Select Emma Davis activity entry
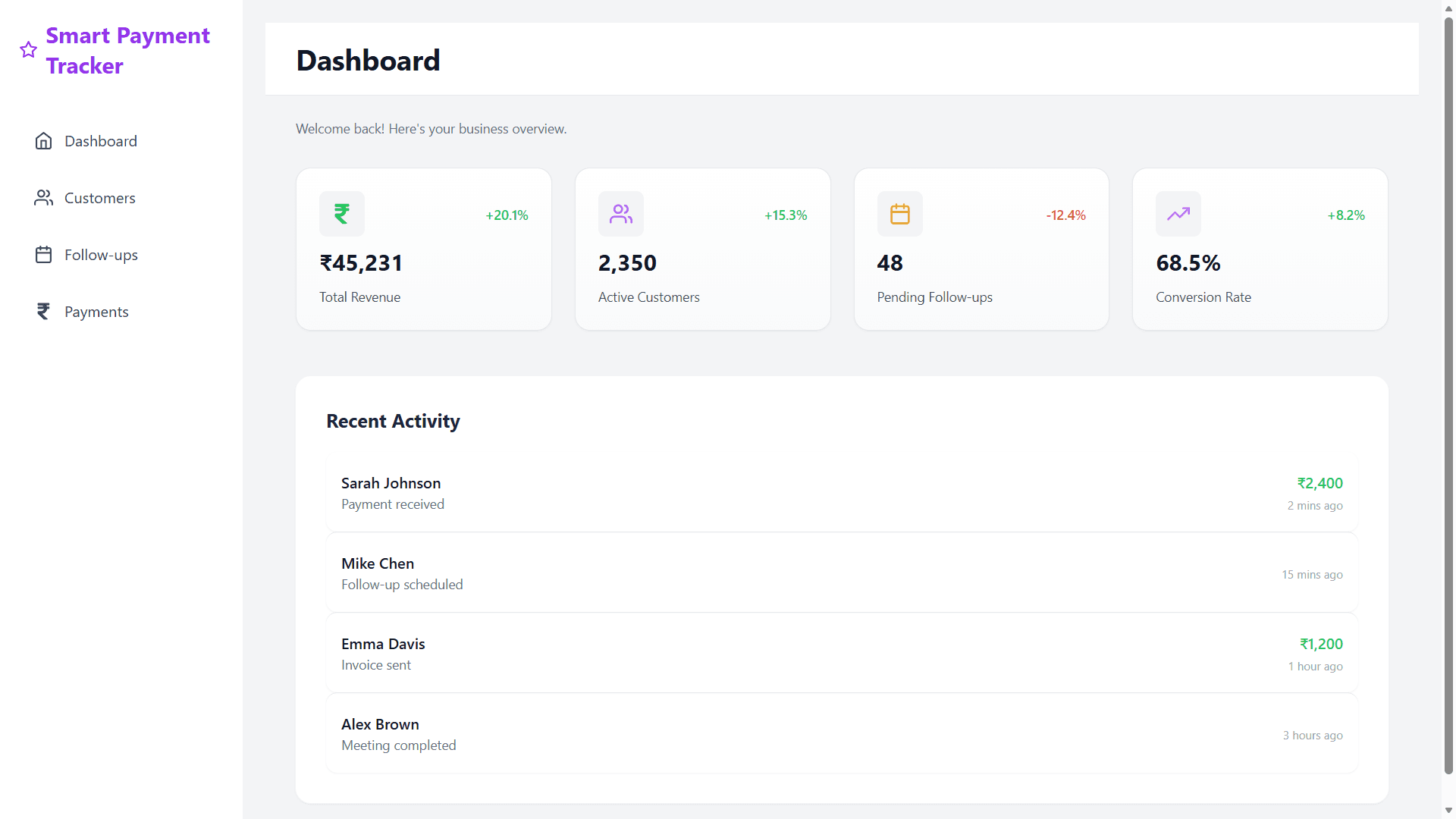Screen dimensions: 1456x819 pyautogui.click(x=842, y=654)
